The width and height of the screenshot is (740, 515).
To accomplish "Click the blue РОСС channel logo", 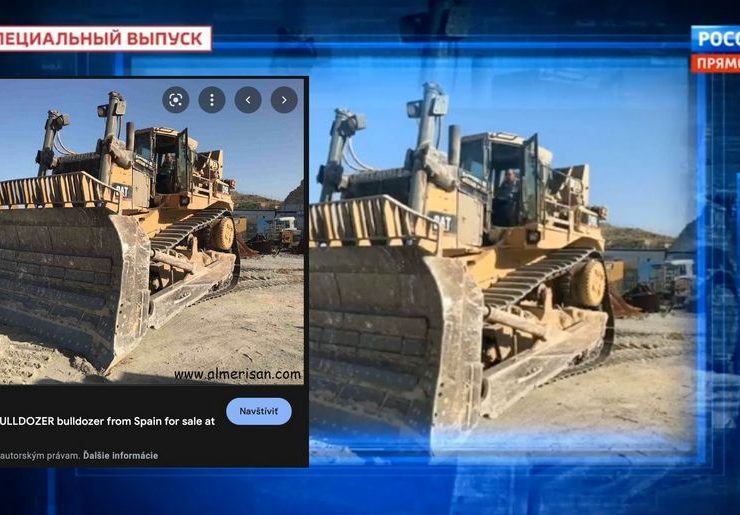I will [716, 39].
